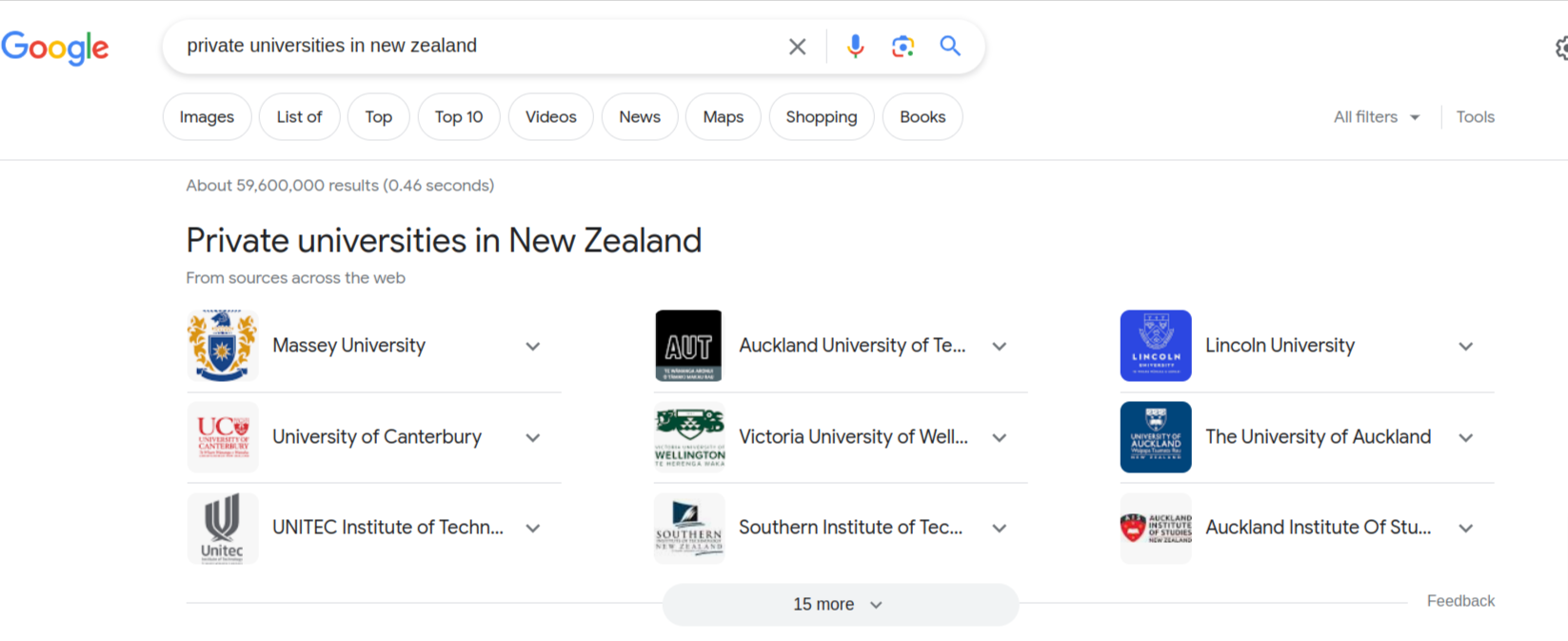Open UNITEC Institute of Techn... entry text
The height and width of the screenshot is (641, 1568).
(387, 528)
